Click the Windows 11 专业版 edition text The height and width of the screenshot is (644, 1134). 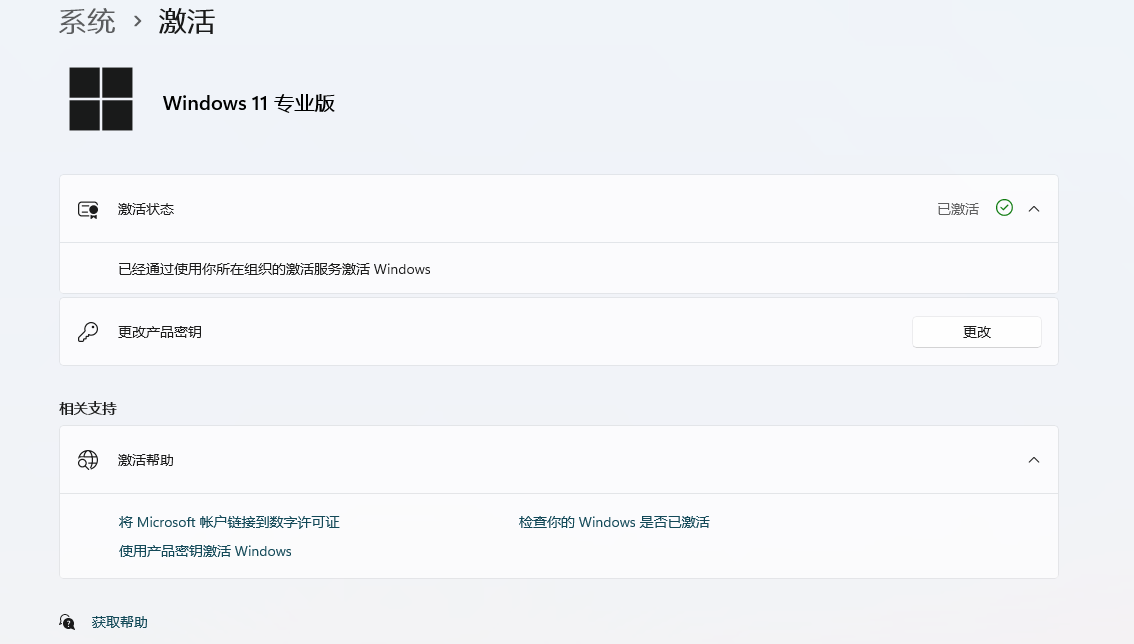point(248,103)
